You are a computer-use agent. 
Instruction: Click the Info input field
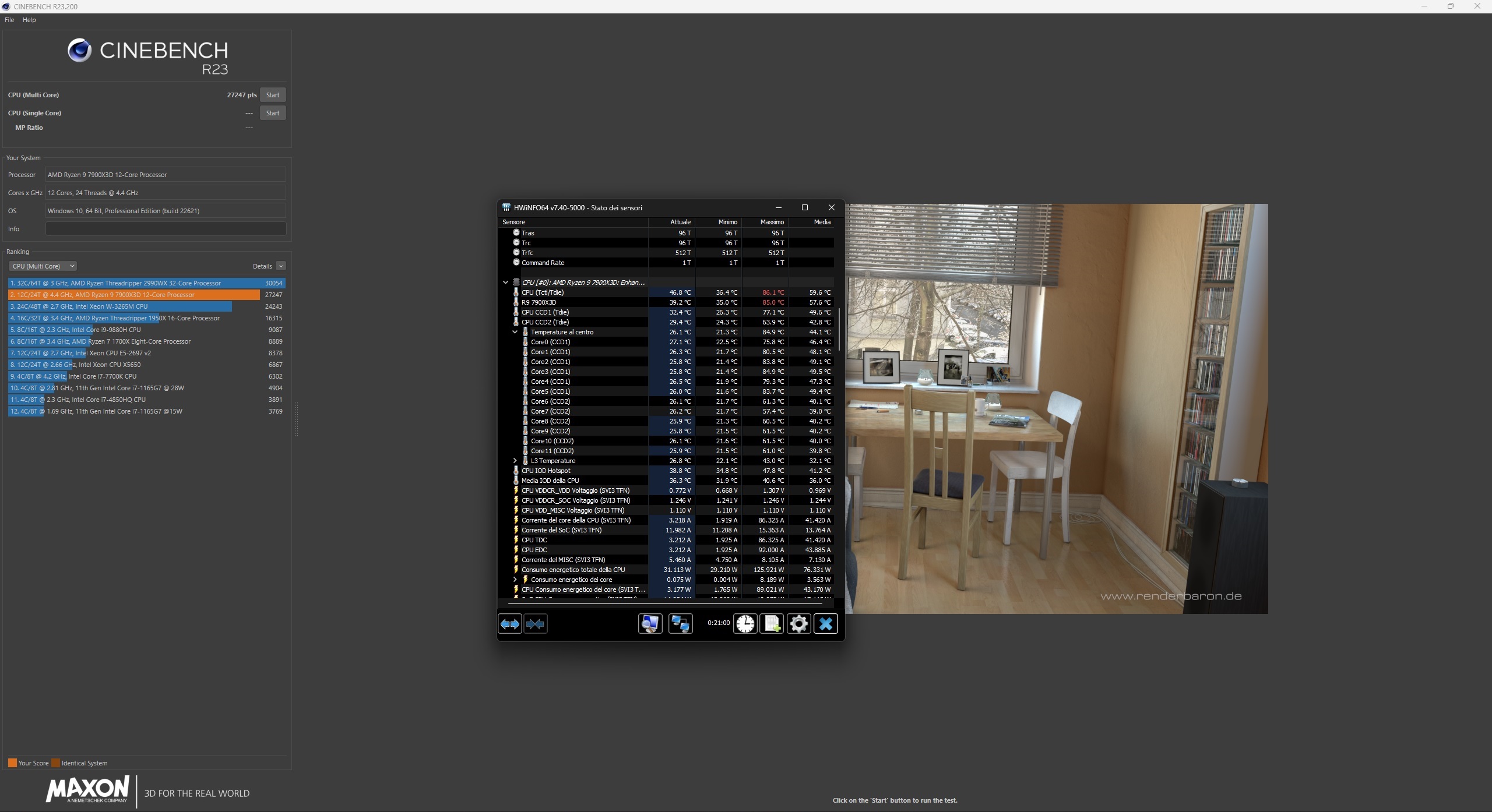tap(166, 229)
